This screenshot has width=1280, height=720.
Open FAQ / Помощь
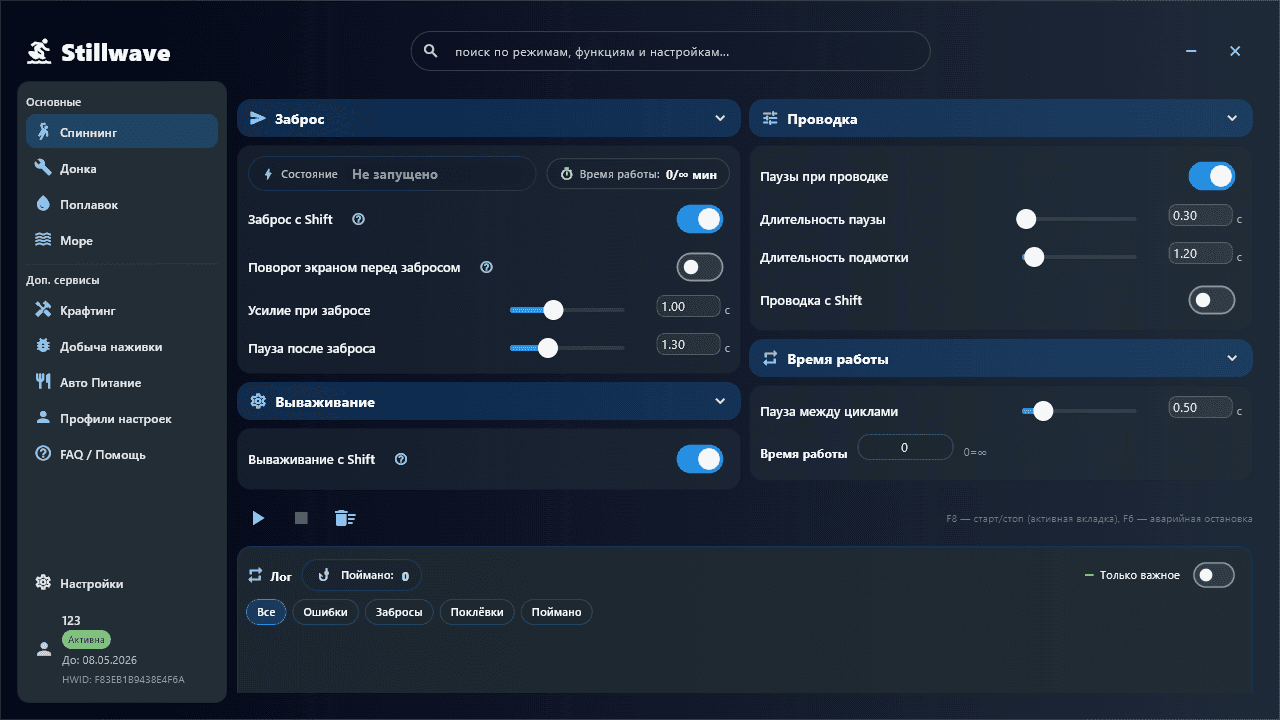(x=121, y=454)
